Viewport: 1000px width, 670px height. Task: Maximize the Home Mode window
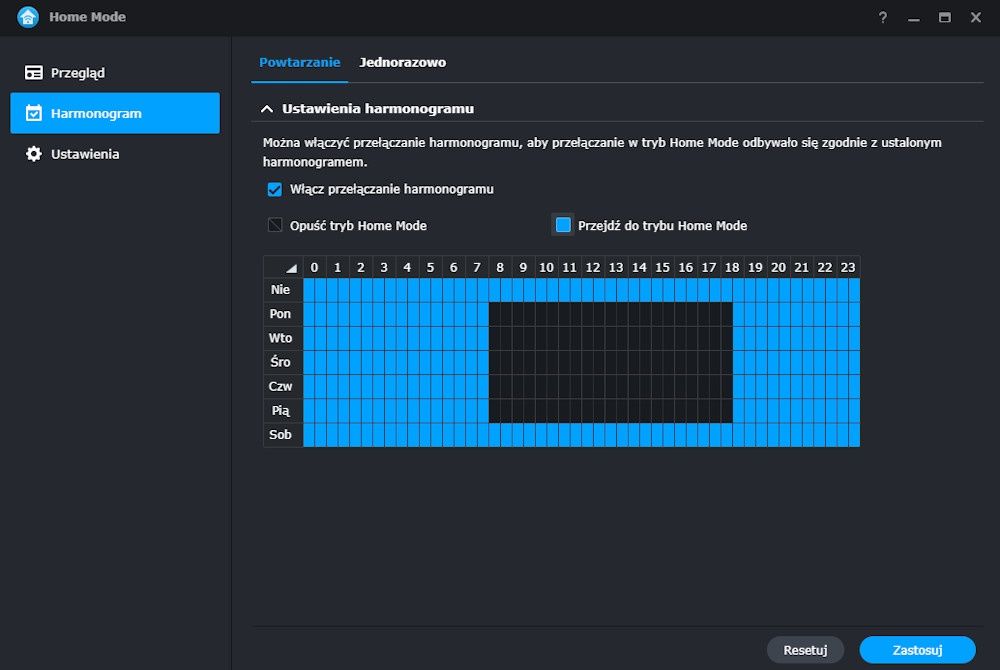pos(945,17)
